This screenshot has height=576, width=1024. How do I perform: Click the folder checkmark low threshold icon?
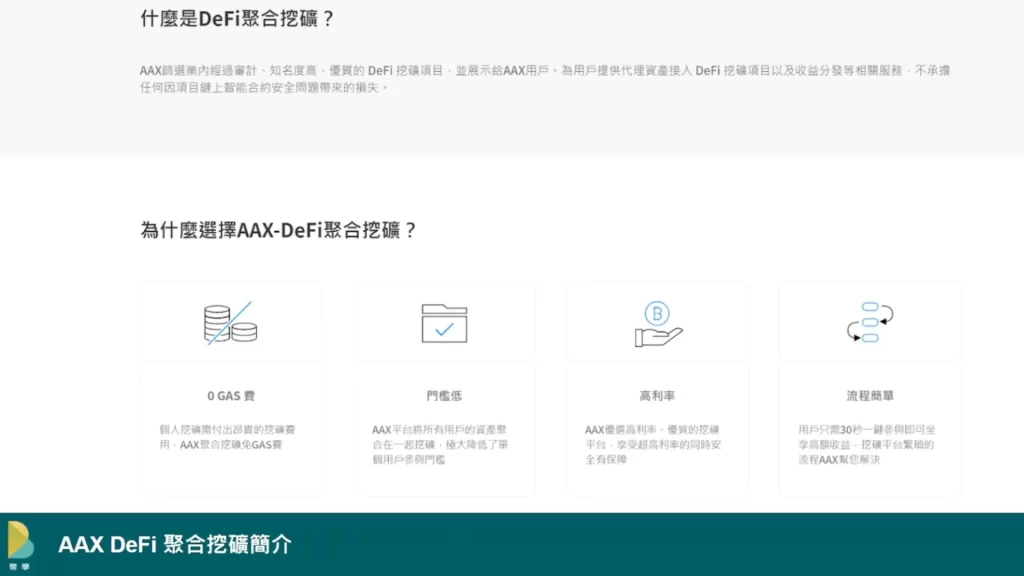[x=444, y=323]
